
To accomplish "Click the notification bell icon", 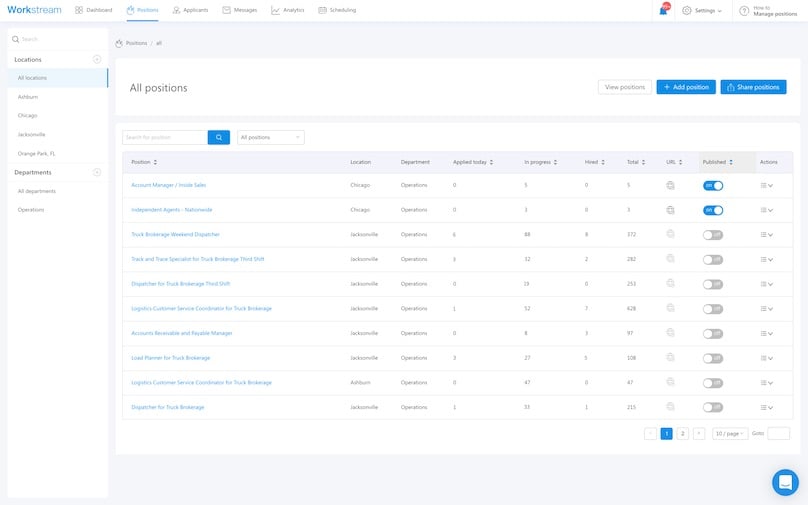I will (663, 10).
